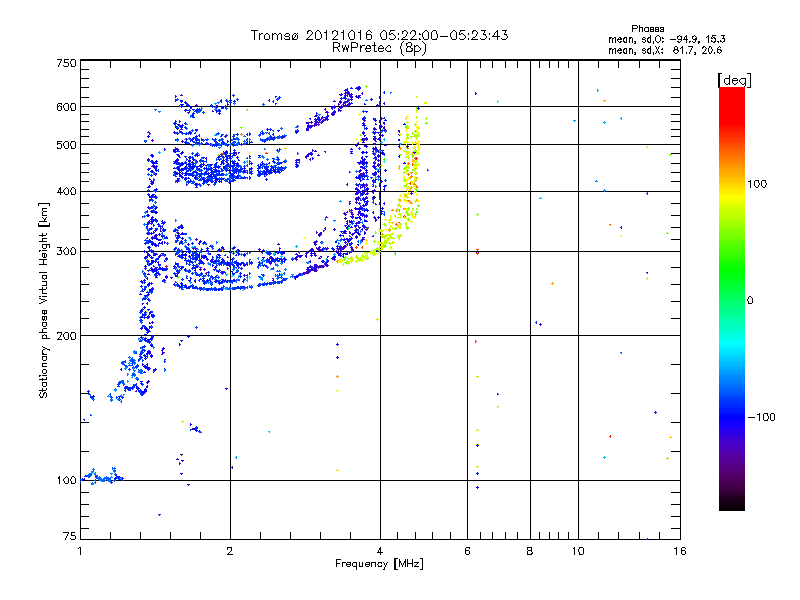Click x-axis tick label '4'
Viewport: 800px width, 600px height.
click(x=380, y=551)
